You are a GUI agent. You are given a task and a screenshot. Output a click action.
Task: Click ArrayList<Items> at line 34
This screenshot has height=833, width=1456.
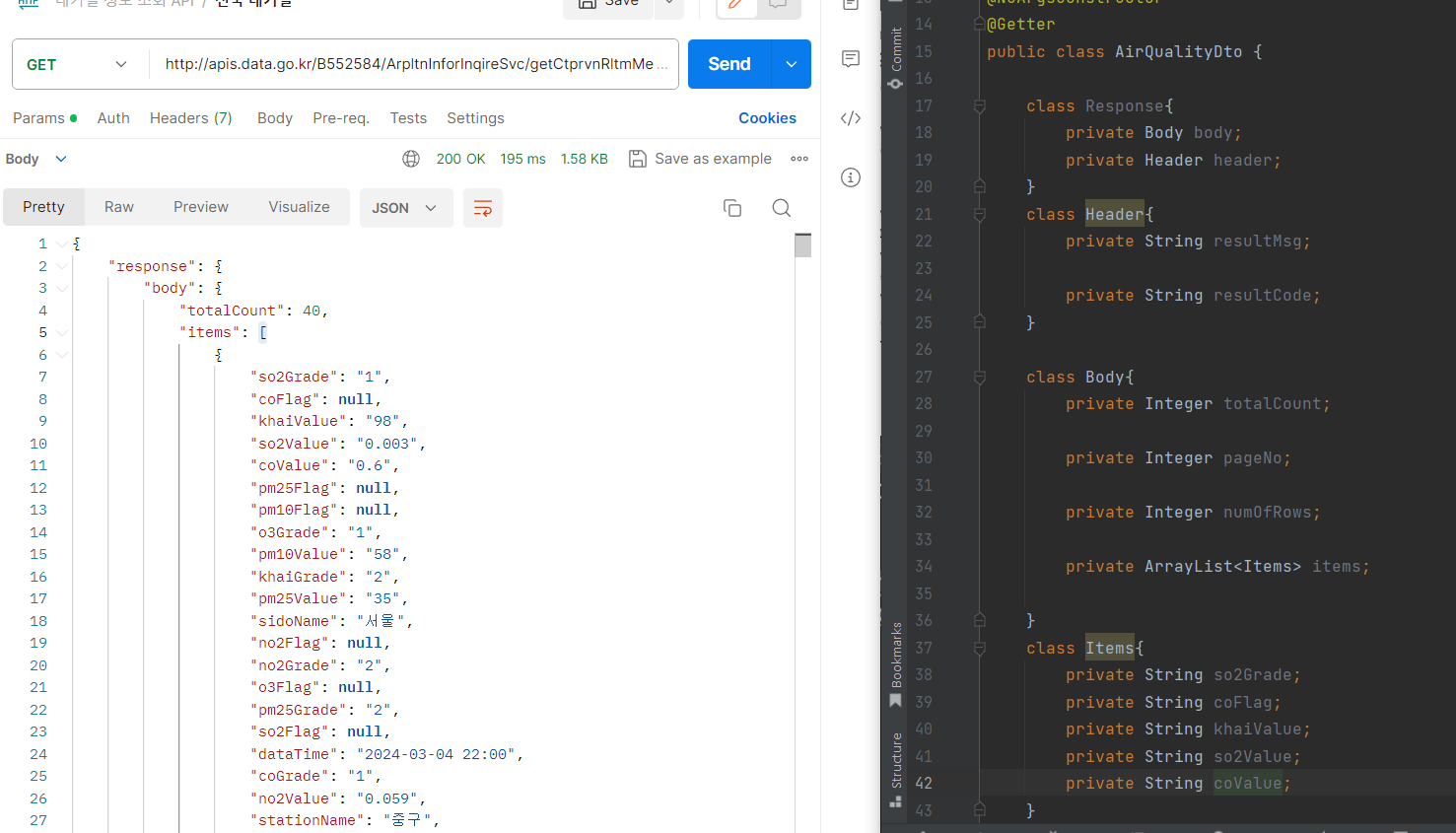click(1222, 567)
